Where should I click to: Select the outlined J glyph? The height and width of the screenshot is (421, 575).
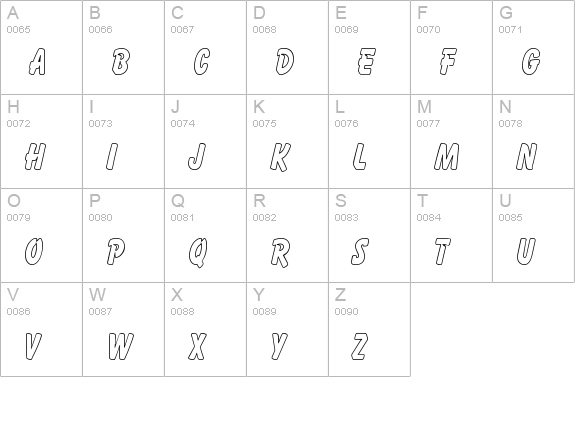coord(197,157)
